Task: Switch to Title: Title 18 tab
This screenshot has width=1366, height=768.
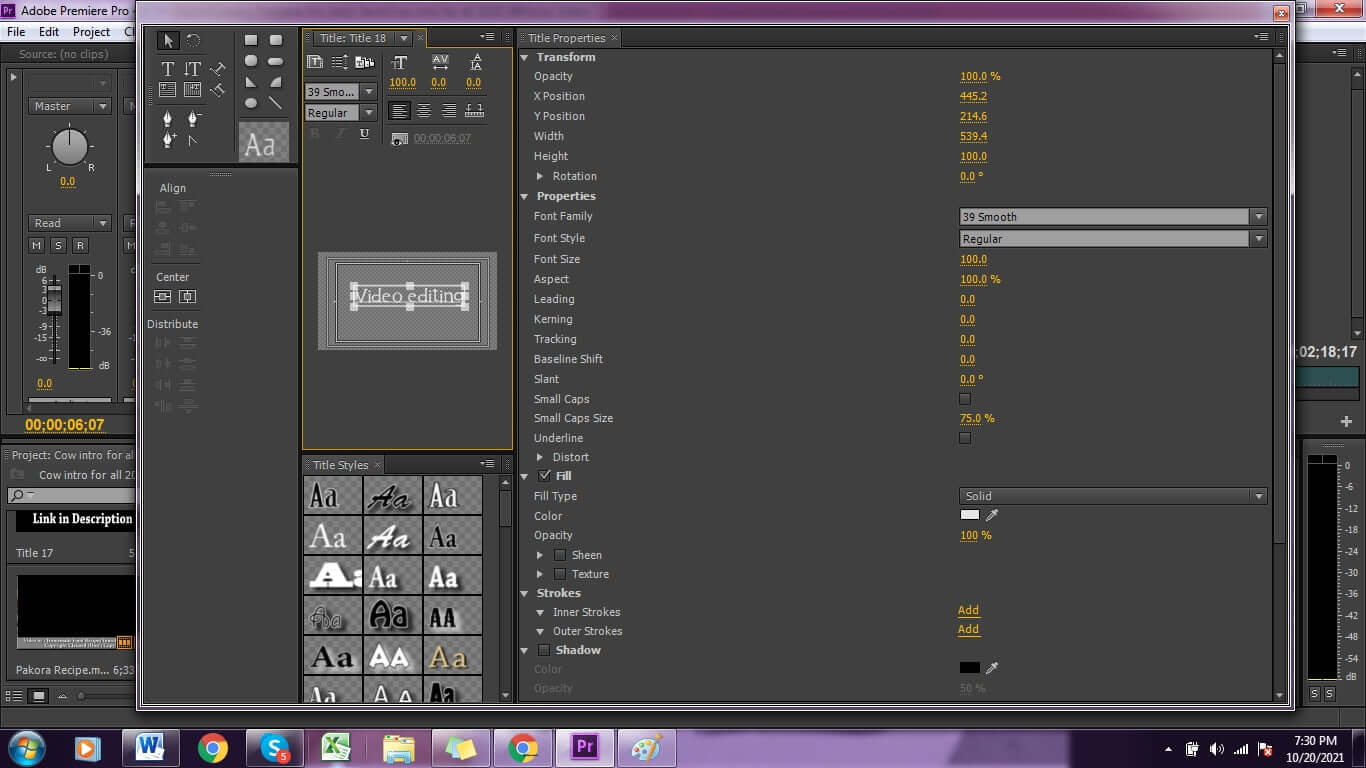Action: tap(353, 38)
